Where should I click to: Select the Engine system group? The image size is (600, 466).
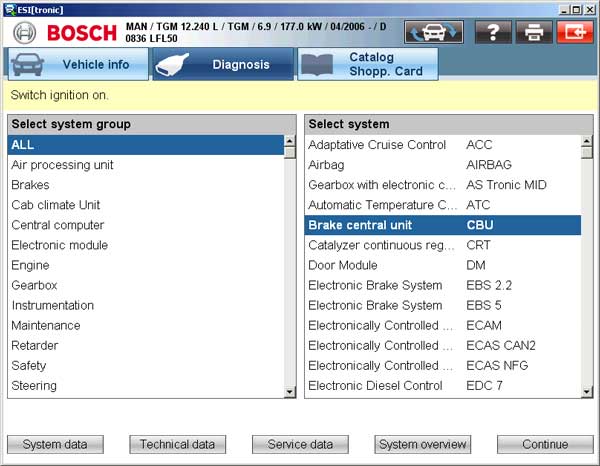[30, 265]
